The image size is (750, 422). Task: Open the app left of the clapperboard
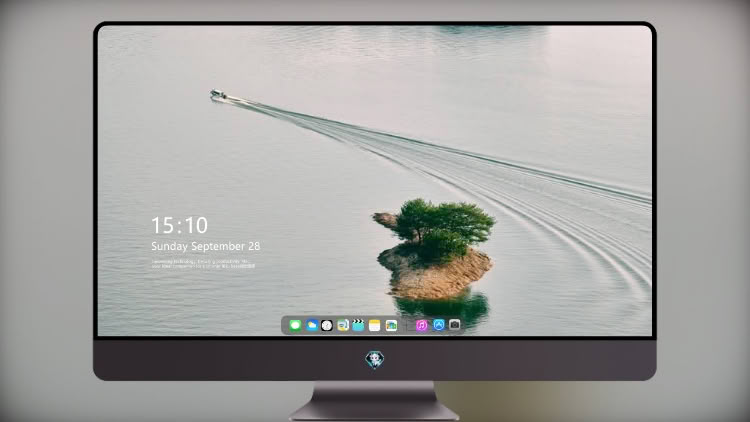(x=342, y=325)
